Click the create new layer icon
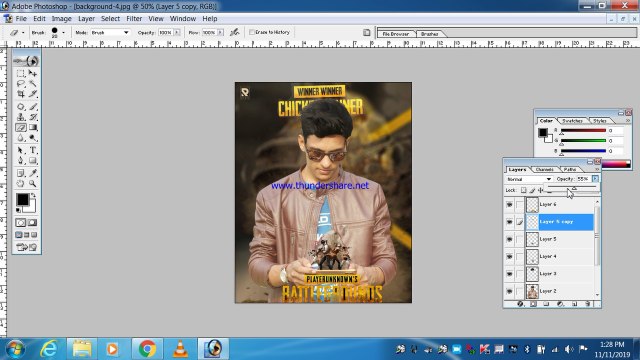The image size is (640, 360). point(574,304)
